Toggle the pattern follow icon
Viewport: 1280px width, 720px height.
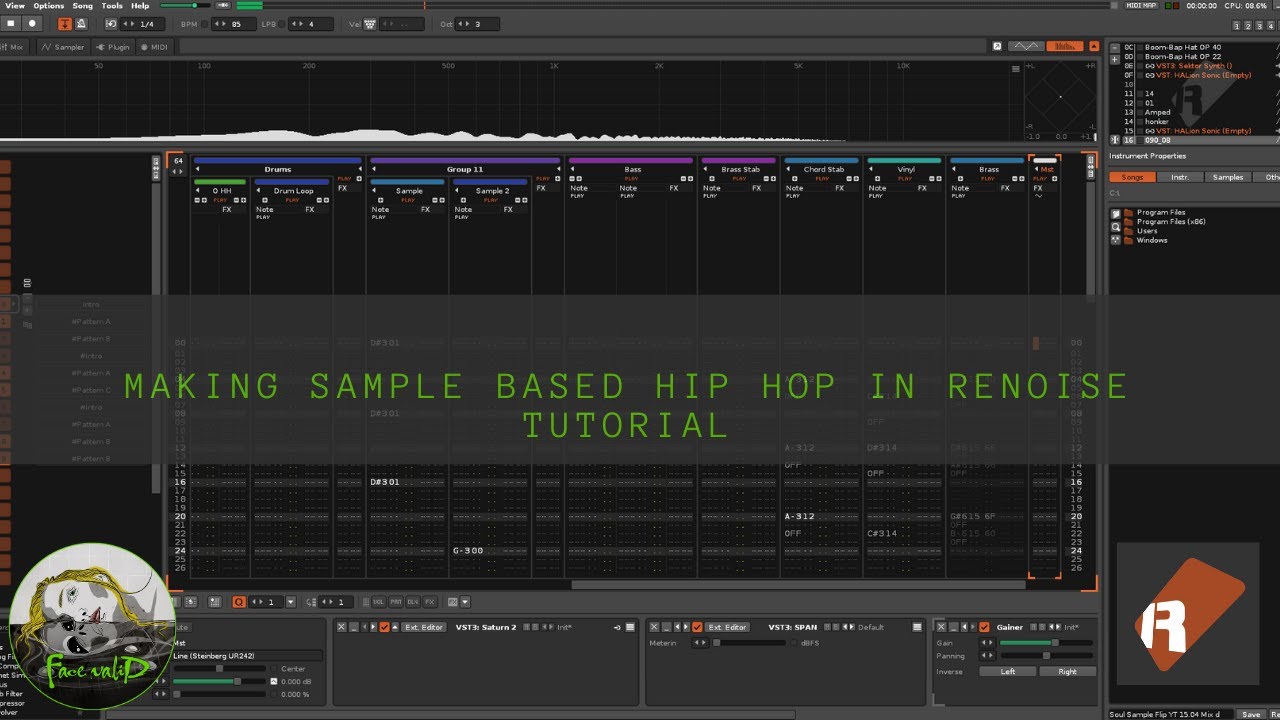[65, 23]
